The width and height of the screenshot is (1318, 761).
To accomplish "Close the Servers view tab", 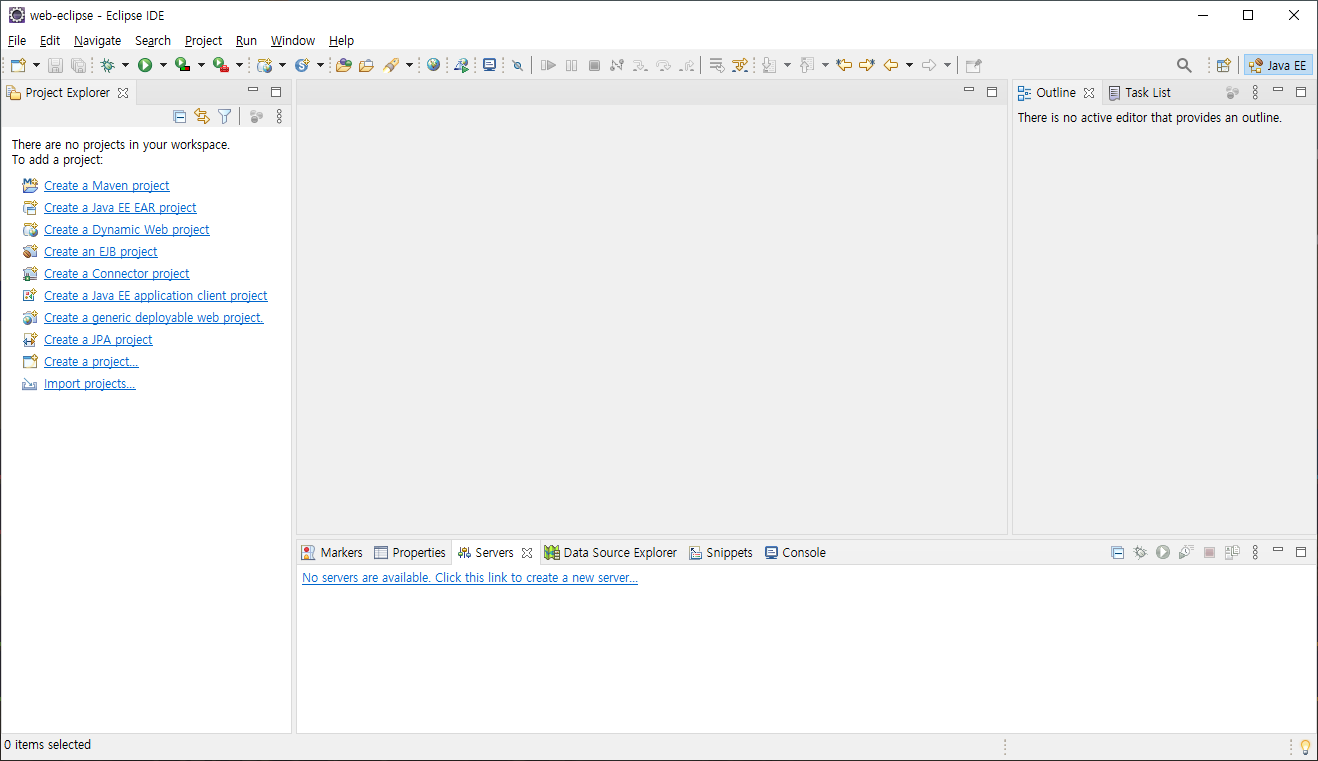I will click(527, 552).
